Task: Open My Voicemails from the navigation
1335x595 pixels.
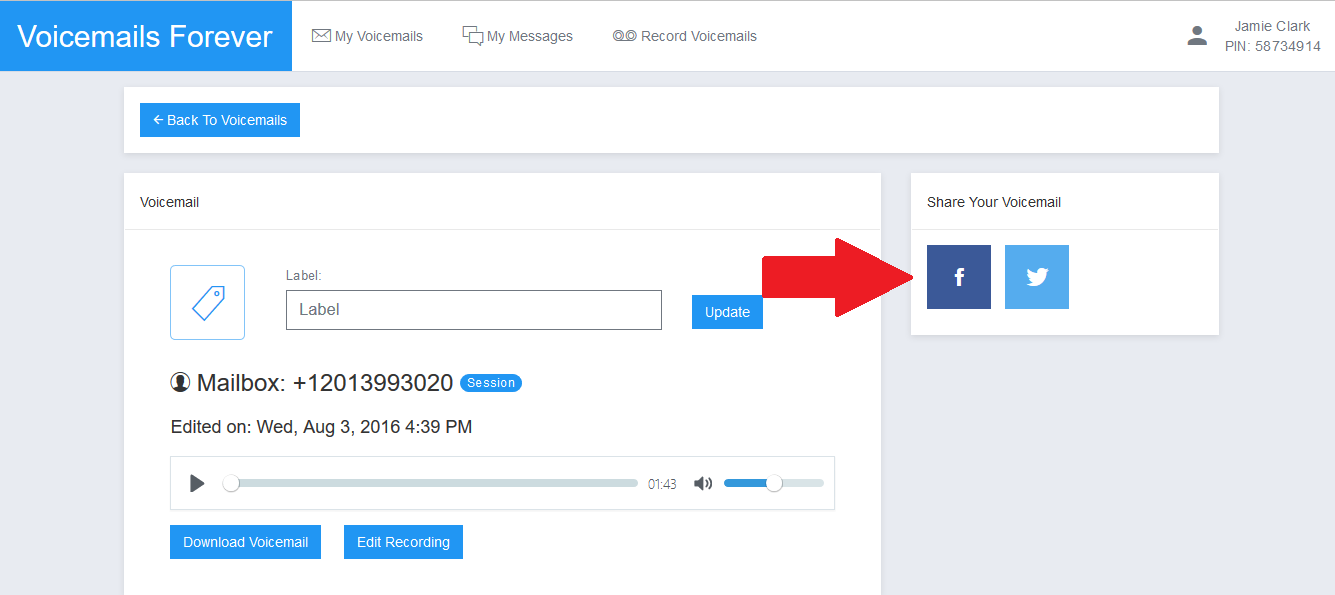Action: pos(367,36)
